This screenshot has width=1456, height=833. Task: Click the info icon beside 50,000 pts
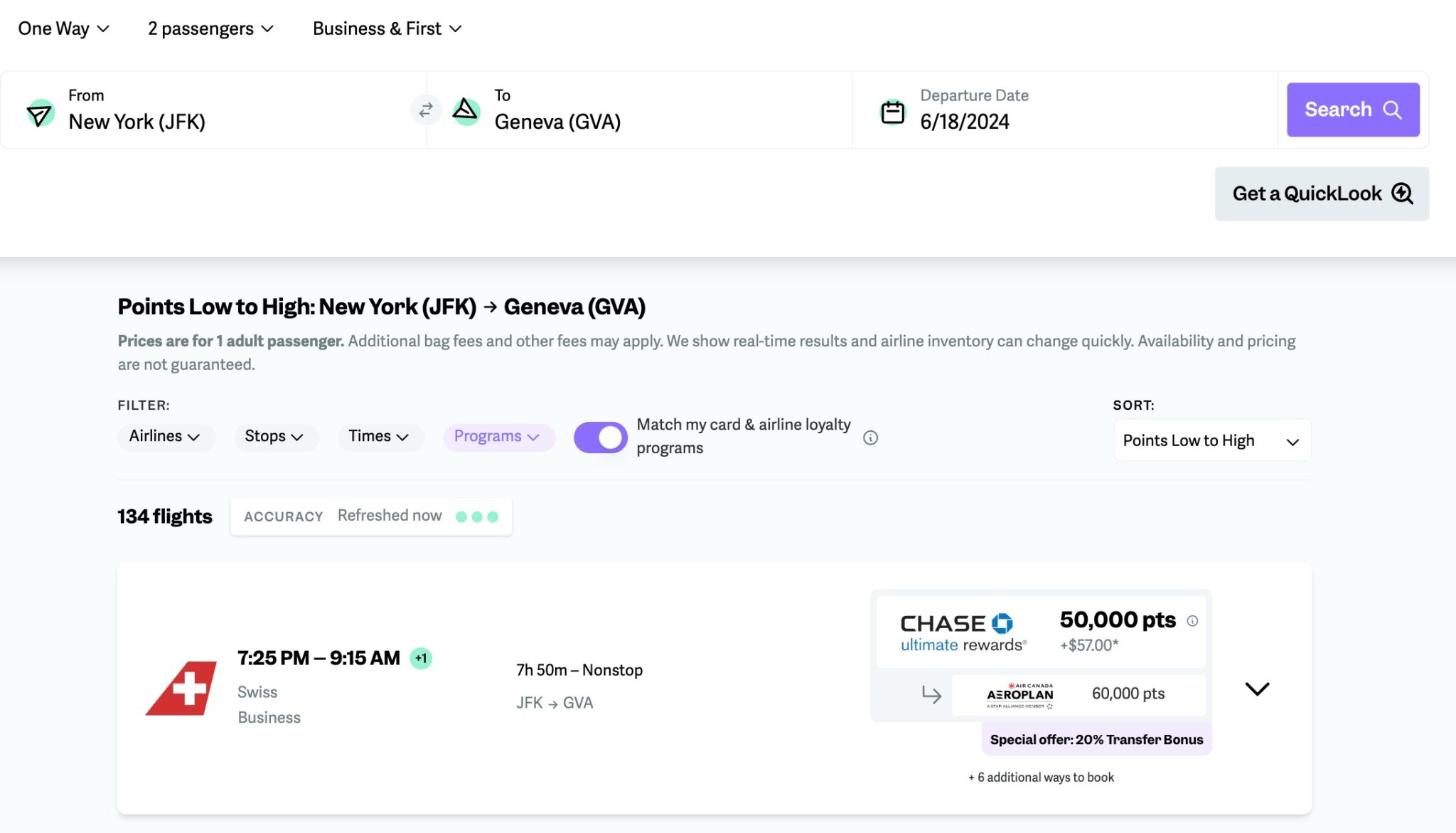(x=1193, y=620)
